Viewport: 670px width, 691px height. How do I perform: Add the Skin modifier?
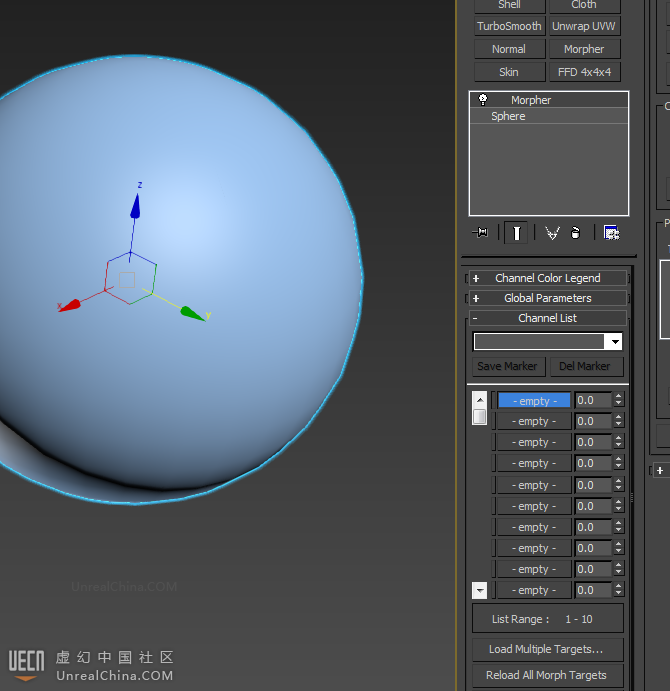pyautogui.click(x=510, y=72)
